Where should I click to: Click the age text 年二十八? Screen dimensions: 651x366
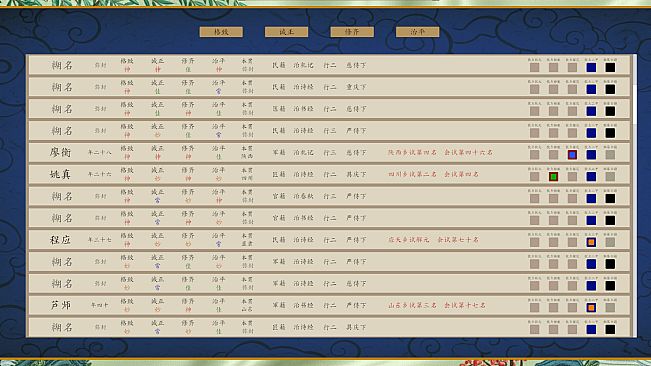pyautogui.click(x=100, y=153)
